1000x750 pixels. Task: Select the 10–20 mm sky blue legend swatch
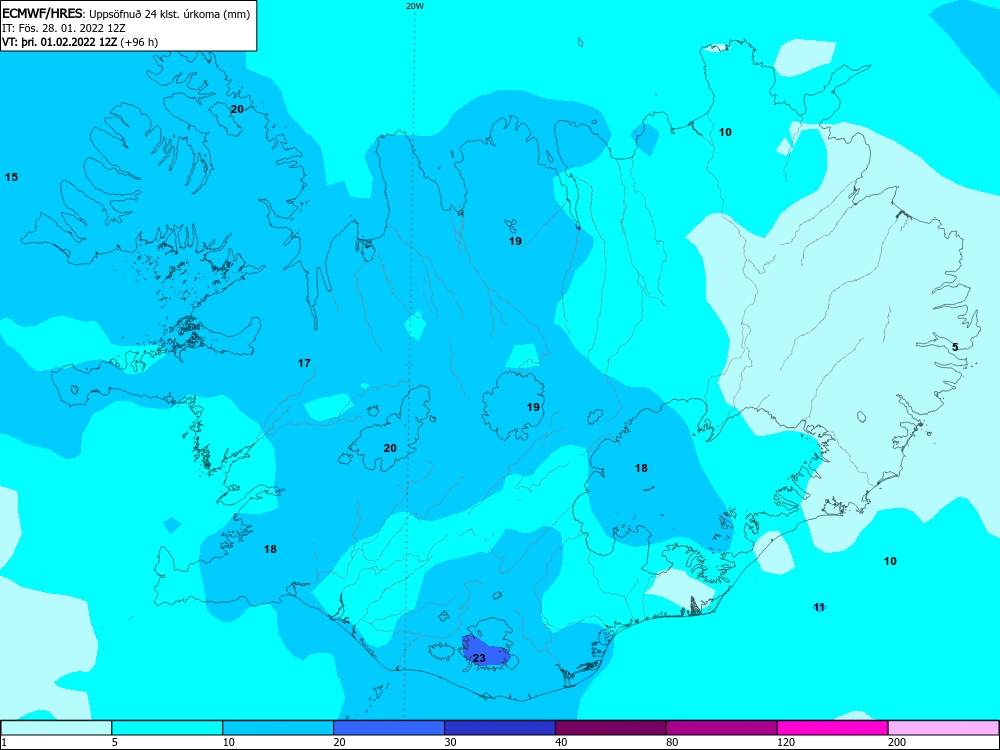[x=278, y=728]
